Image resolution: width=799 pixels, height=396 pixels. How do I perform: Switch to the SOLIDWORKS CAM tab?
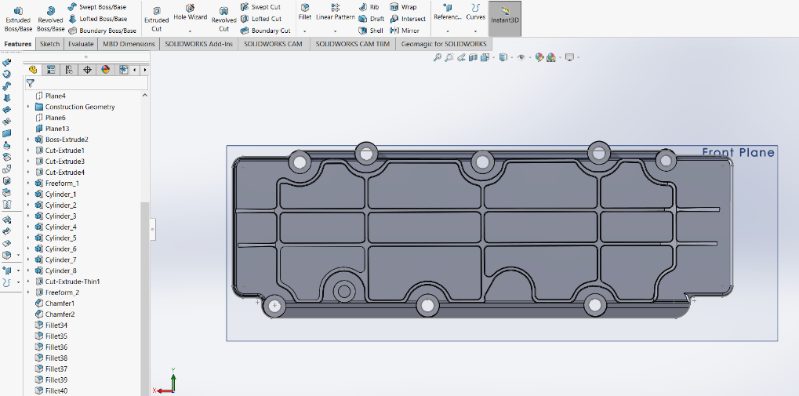click(273, 44)
